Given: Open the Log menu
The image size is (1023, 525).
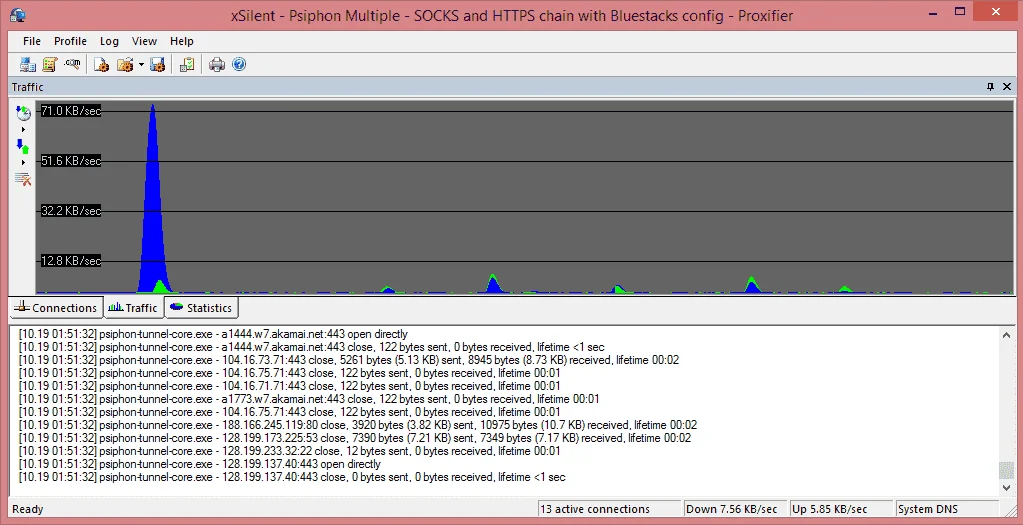Looking at the screenshot, I should click(109, 41).
